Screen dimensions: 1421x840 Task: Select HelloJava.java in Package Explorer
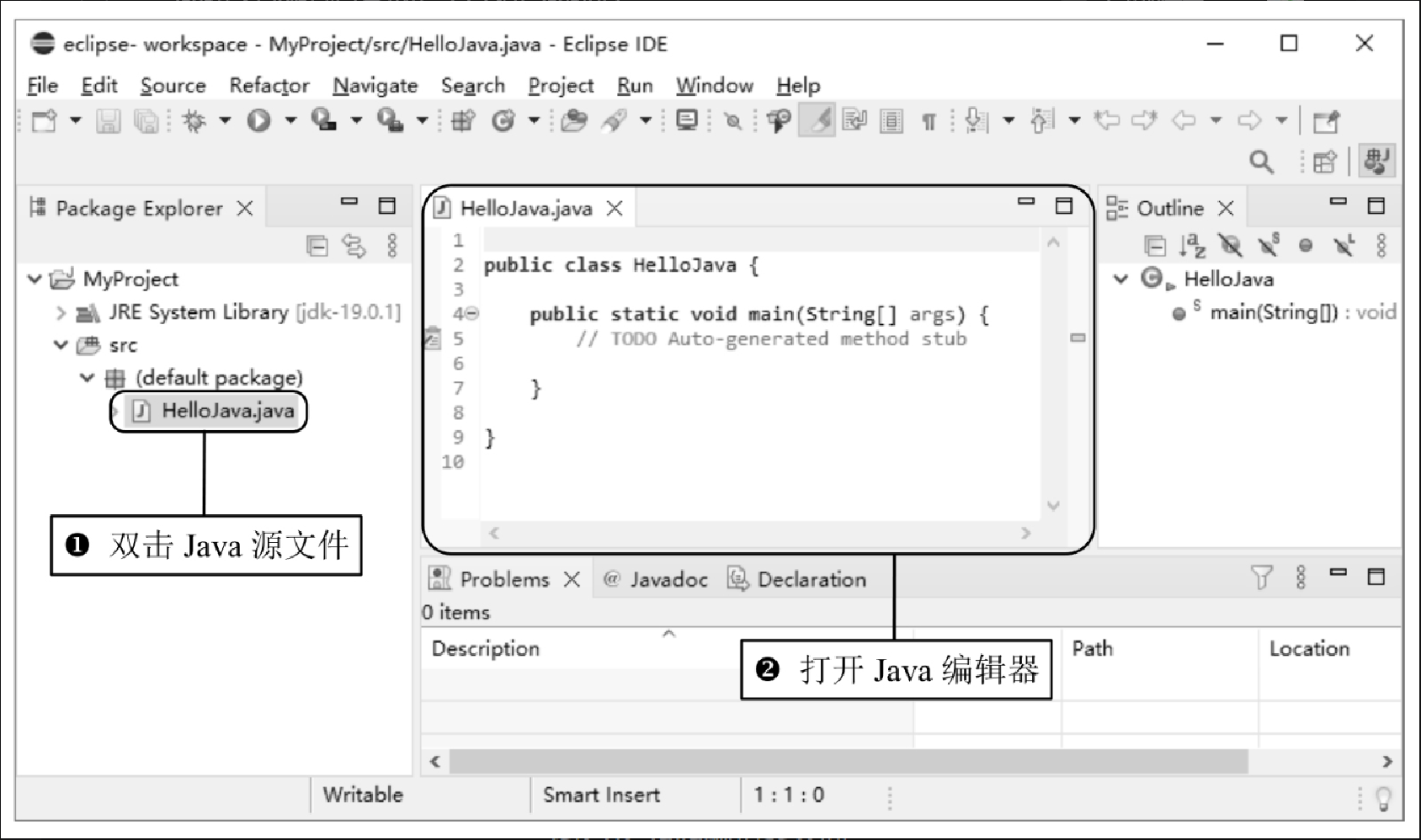pyautogui.click(x=215, y=411)
